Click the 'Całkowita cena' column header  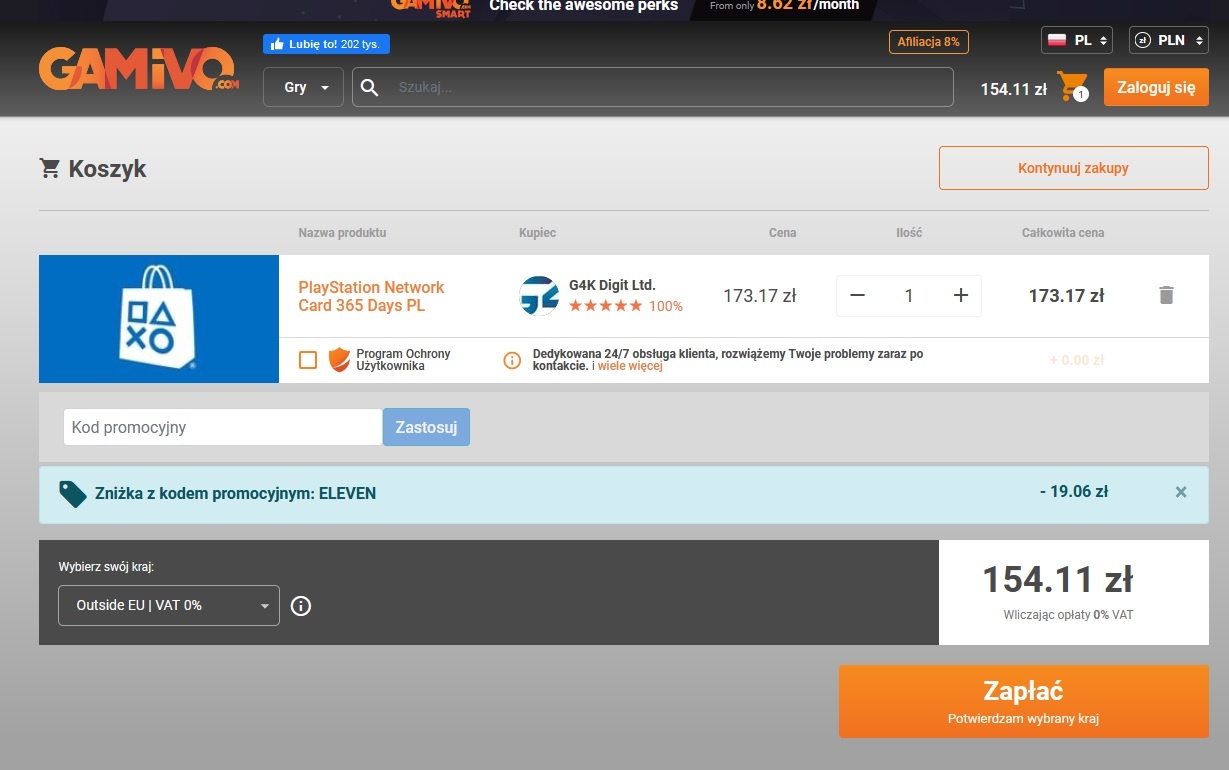(x=1063, y=233)
